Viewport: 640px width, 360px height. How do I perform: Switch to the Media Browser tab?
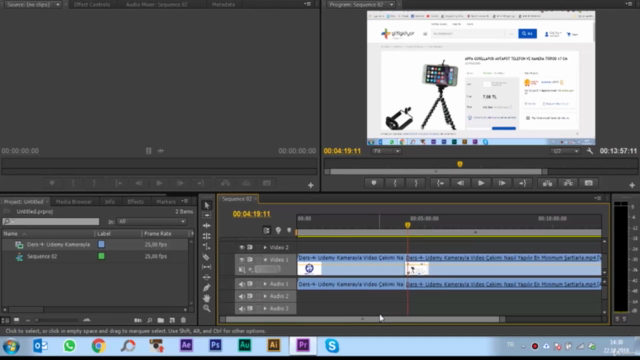tap(73, 202)
